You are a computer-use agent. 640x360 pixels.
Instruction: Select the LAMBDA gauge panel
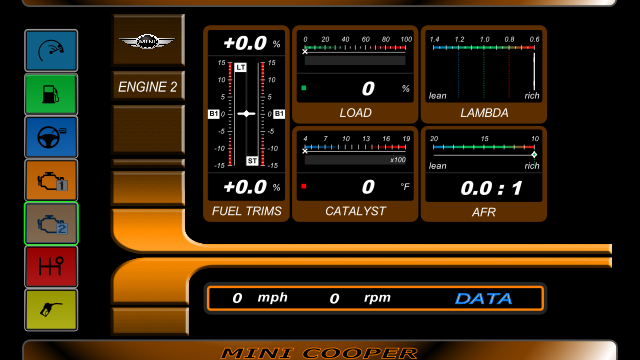point(484,74)
